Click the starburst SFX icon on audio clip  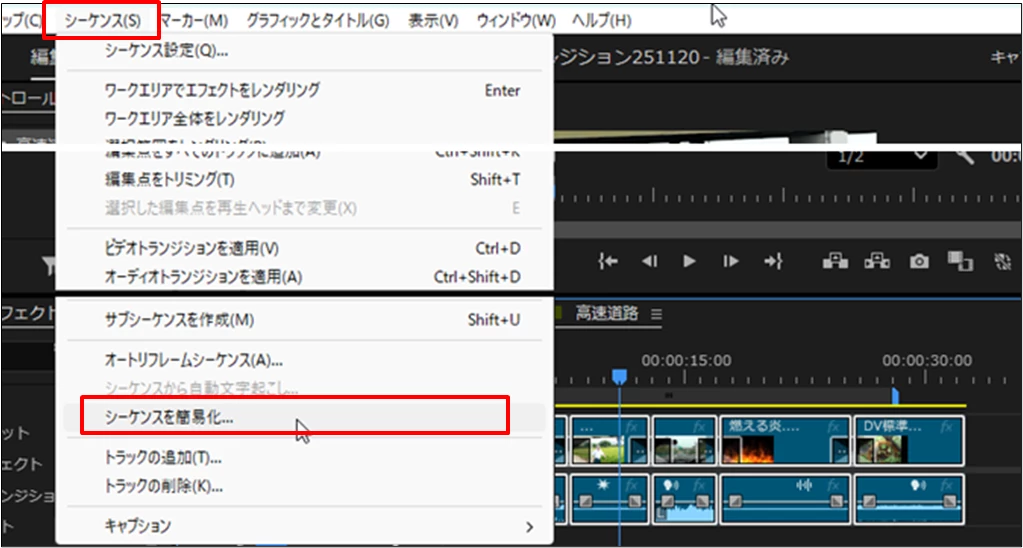(x=603, y=485)
